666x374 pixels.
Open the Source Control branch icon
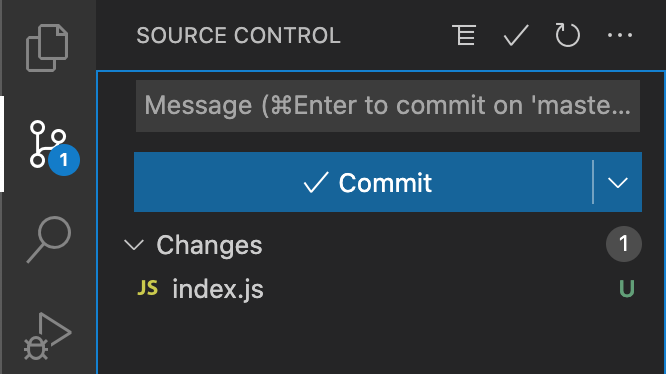(x=48, y=144)
